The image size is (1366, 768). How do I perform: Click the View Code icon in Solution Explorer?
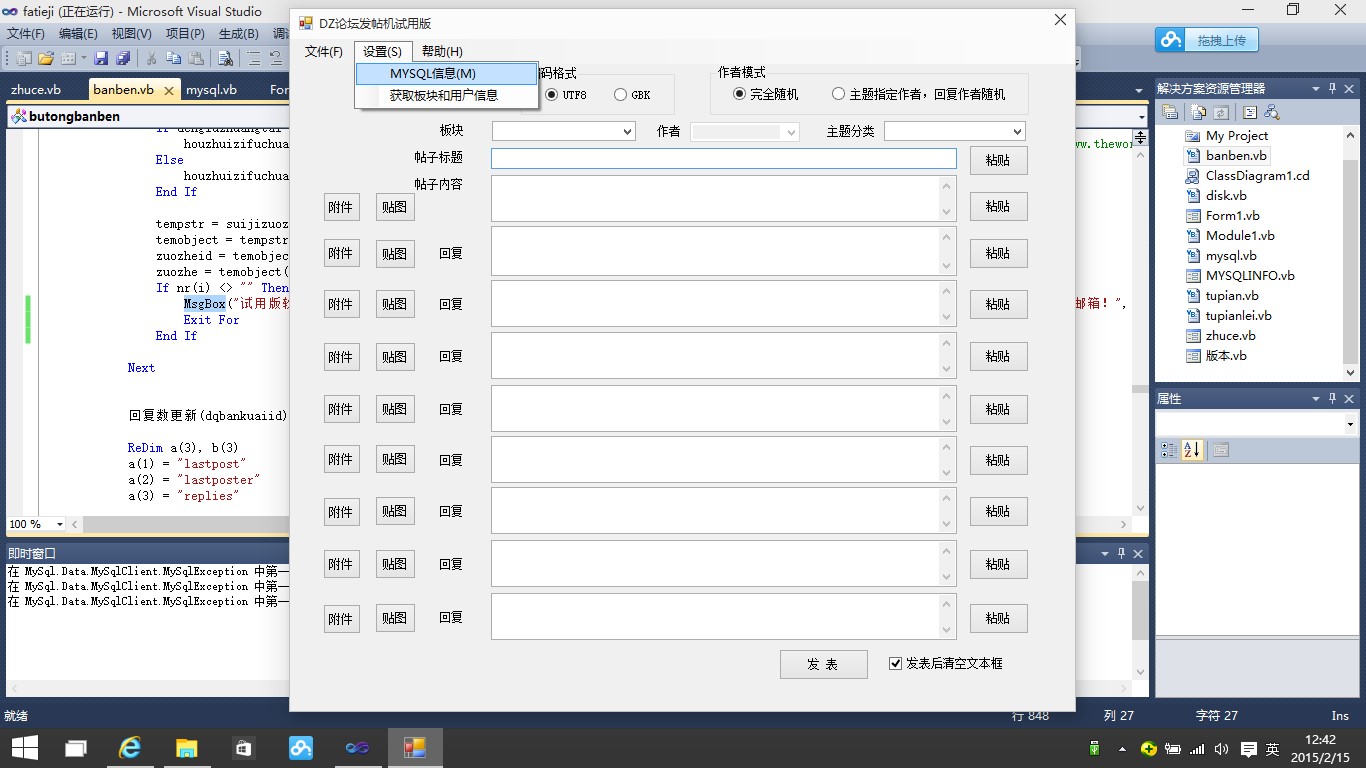tap(1250, 112)
